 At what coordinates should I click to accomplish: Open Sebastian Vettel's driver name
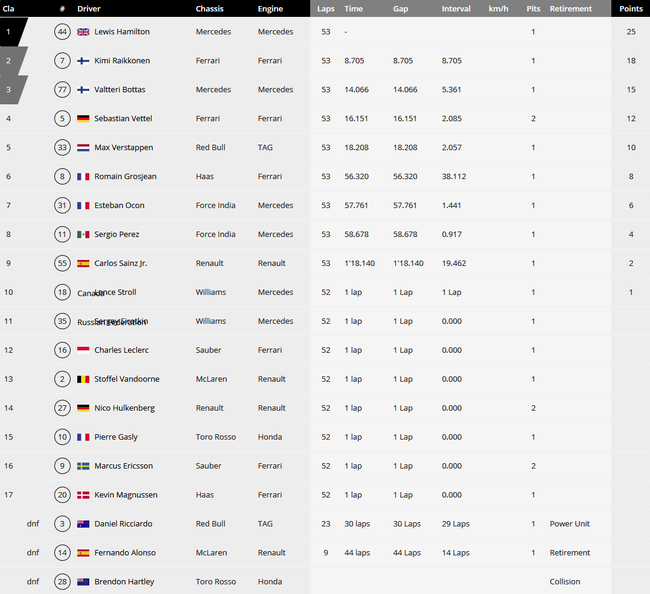pos(123,119)
